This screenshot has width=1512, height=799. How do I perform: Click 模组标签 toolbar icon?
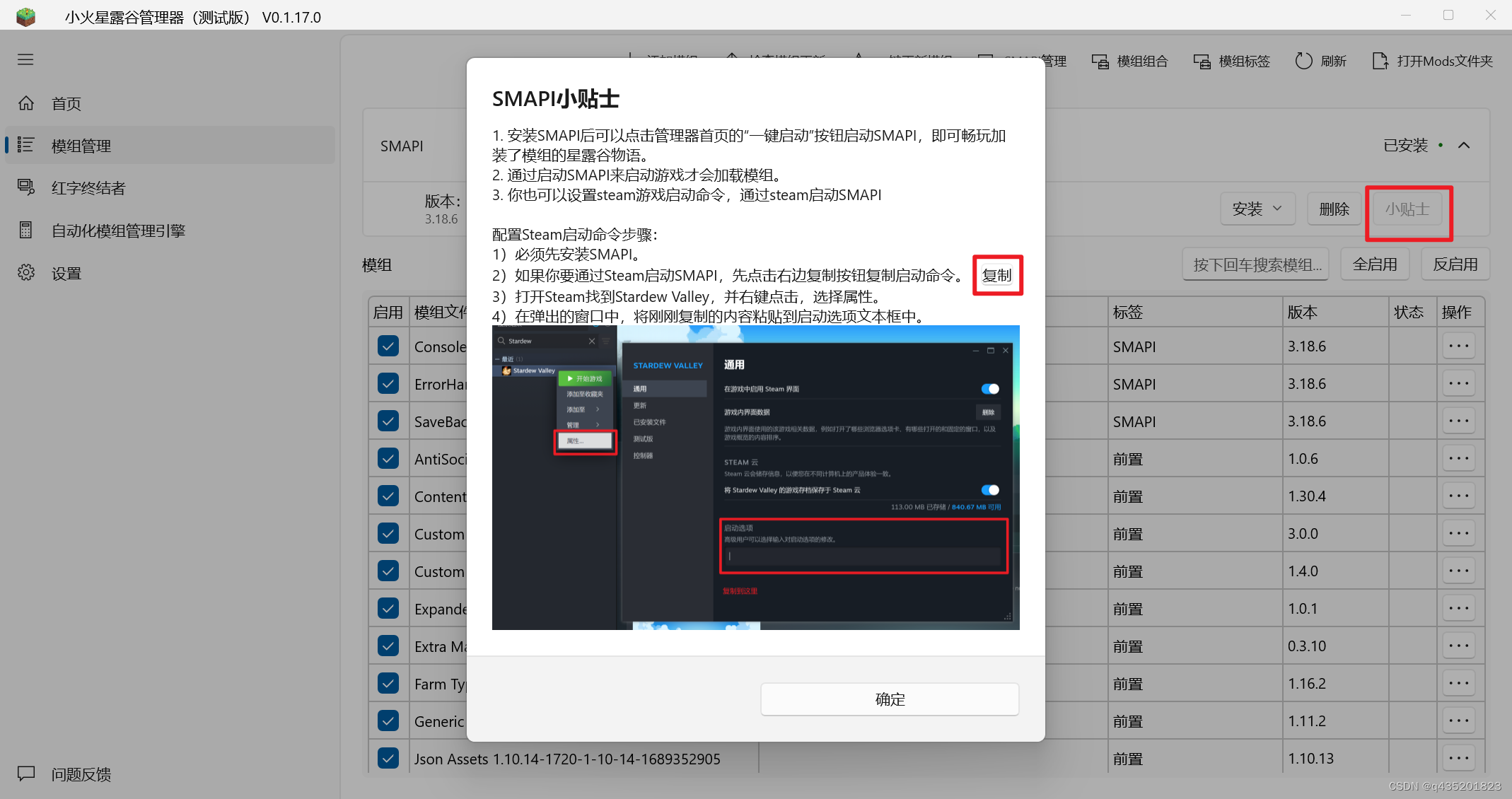[x=1202, y=62]
